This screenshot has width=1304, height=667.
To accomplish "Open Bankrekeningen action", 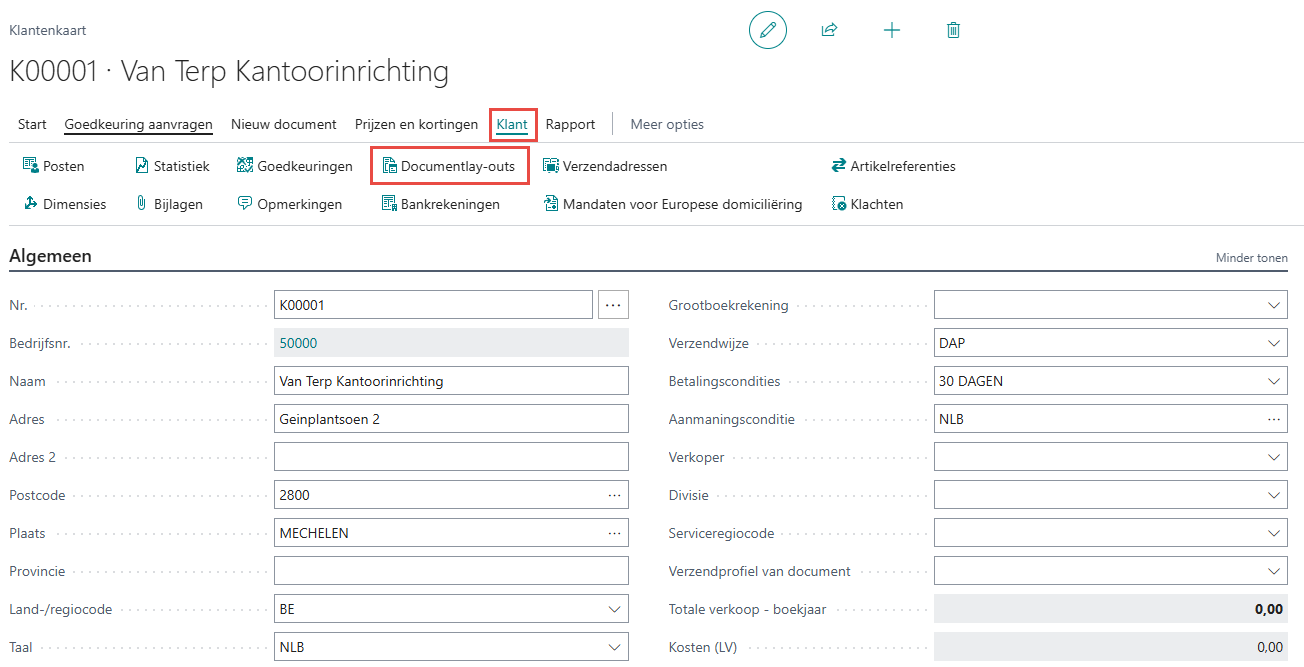I will click(x=440, y=204).
